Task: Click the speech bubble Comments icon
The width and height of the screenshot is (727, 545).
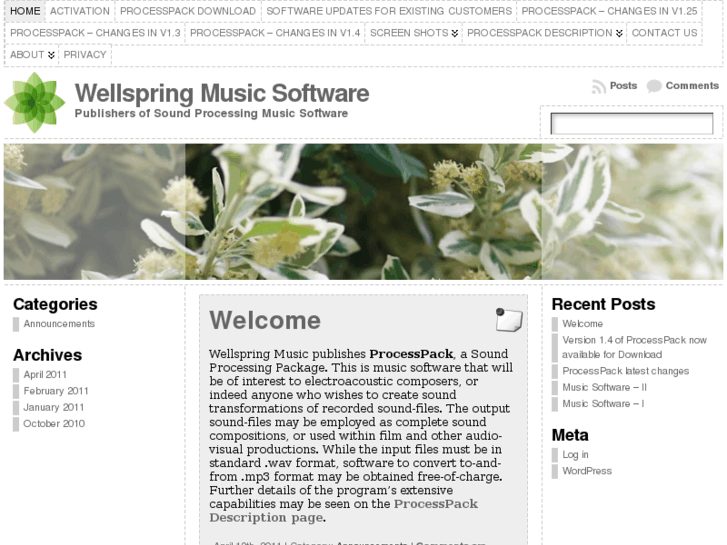Action: (x=654, y=86)
